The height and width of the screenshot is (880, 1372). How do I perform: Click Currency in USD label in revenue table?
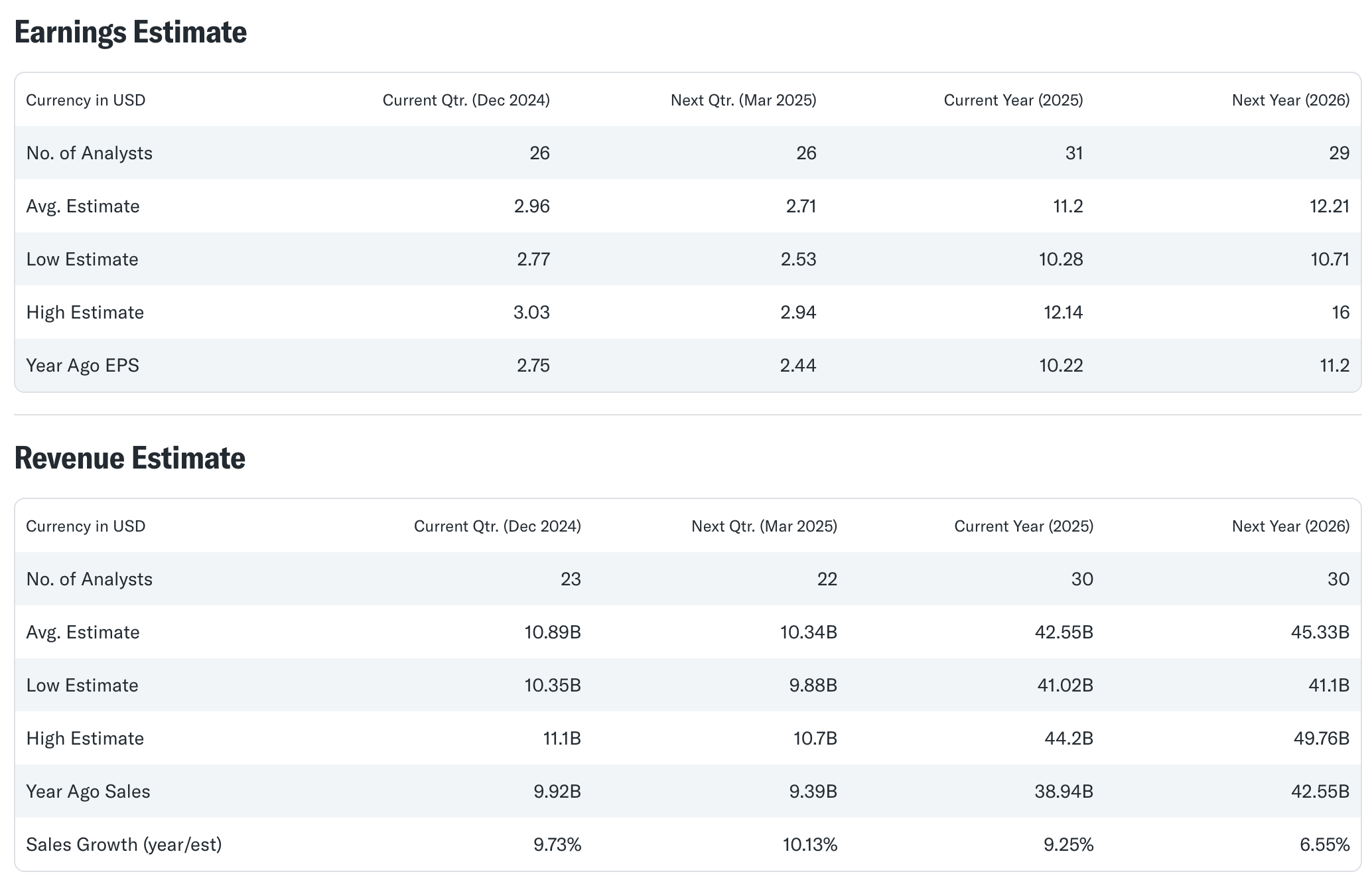[86, 526]
